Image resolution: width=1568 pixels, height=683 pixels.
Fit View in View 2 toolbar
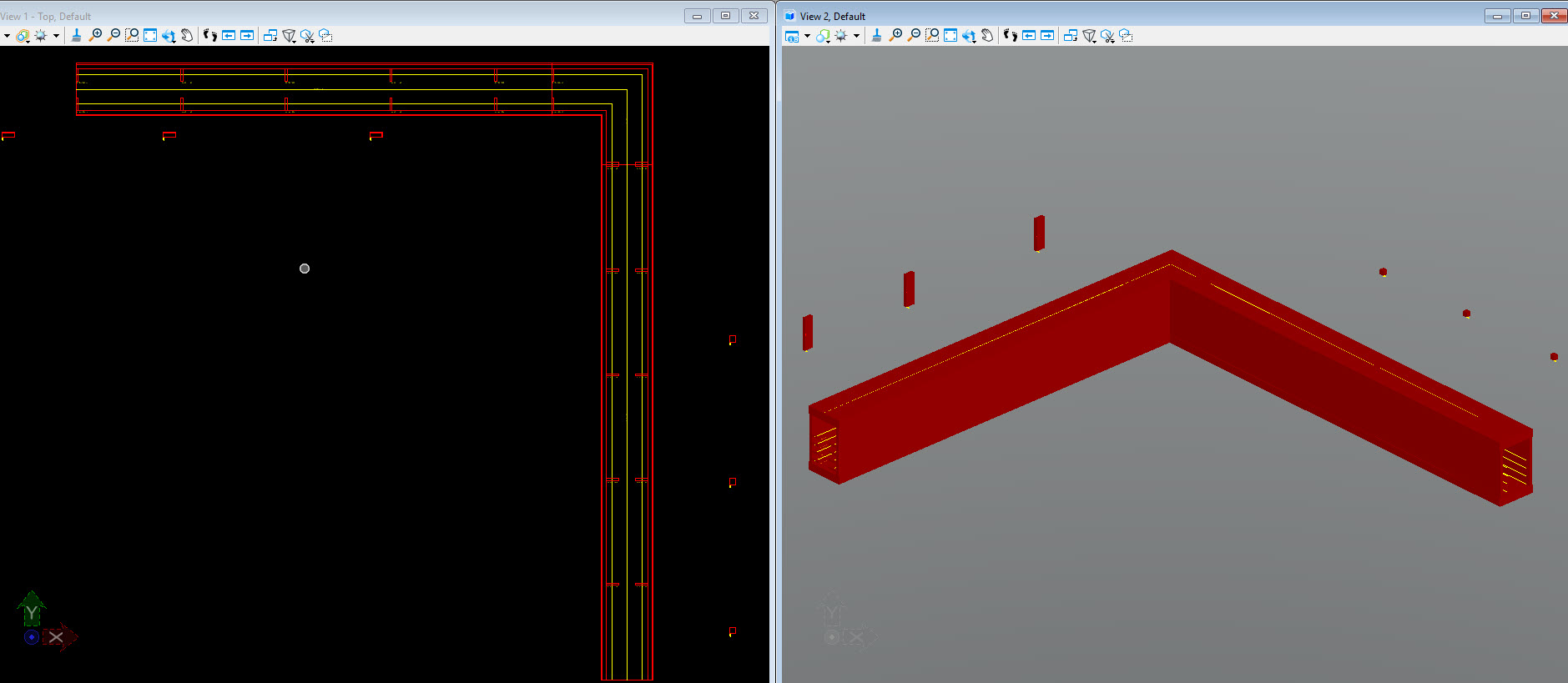pos(950,35)
